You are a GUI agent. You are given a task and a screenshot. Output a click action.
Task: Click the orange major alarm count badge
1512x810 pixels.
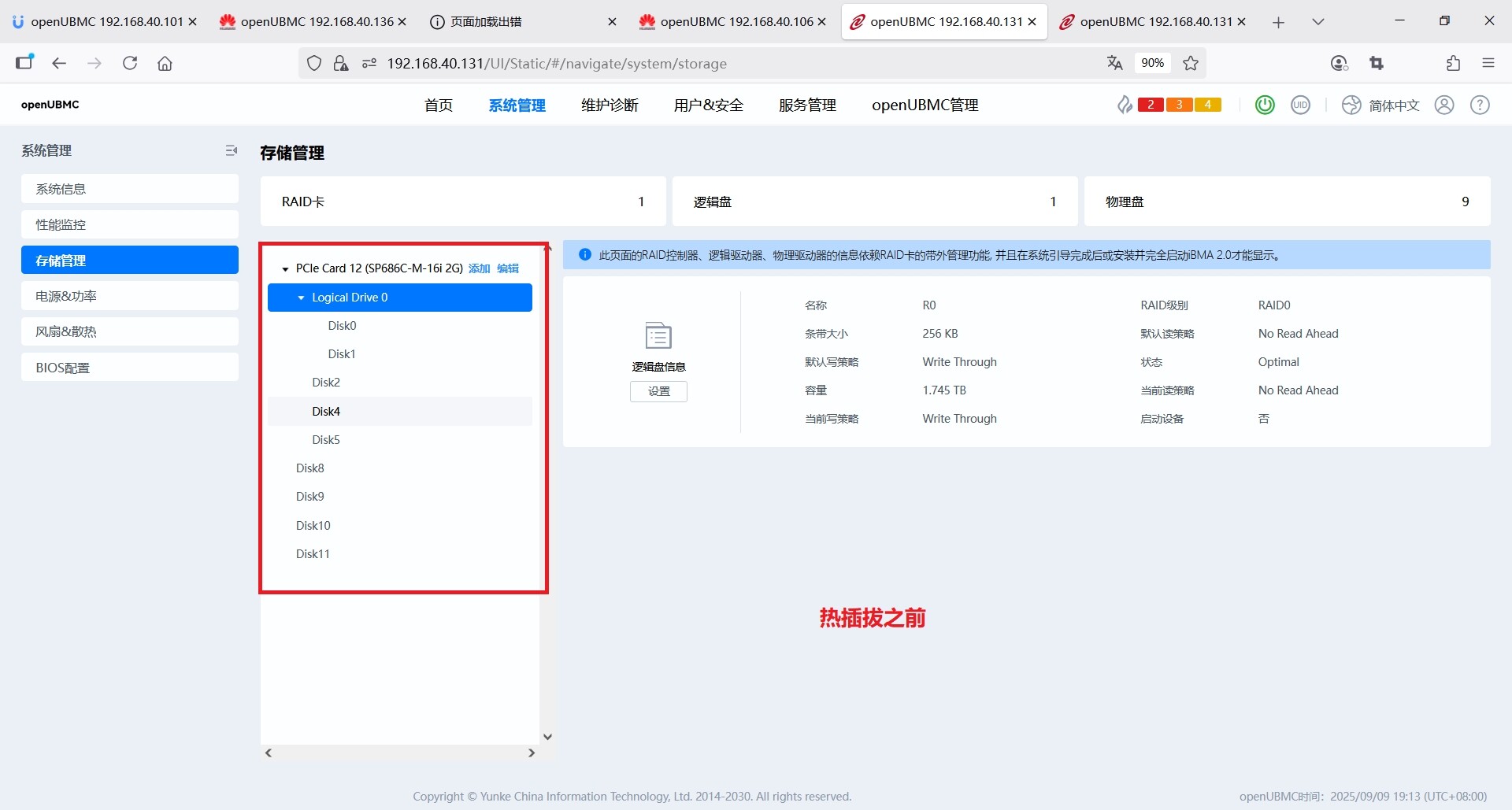pyautogui.click(x=1179, y=105)
